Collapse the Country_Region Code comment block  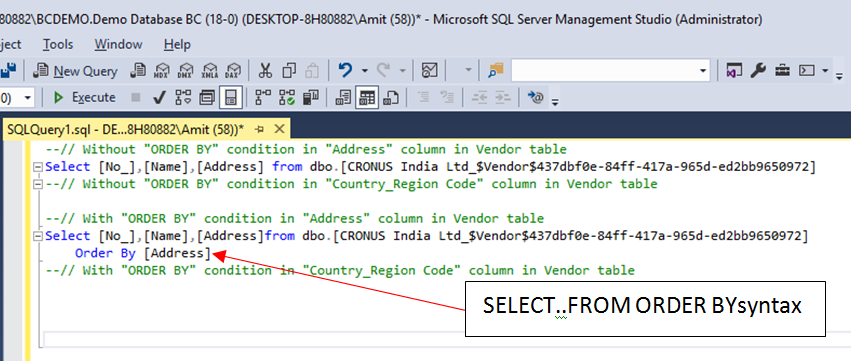coord(37,184)
